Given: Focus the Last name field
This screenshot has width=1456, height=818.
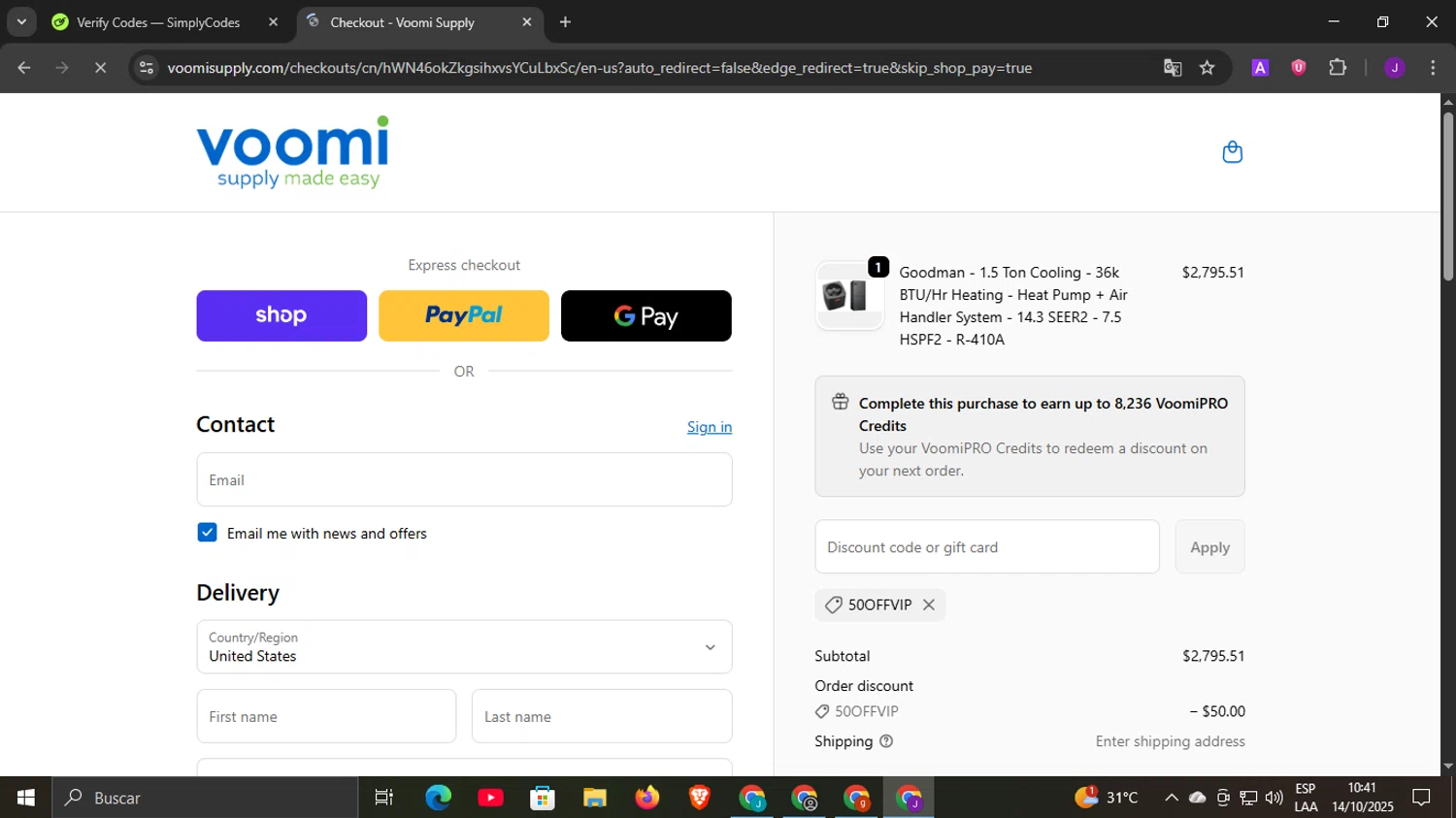Looking at the screenshot, I should (x=602, y=716).
